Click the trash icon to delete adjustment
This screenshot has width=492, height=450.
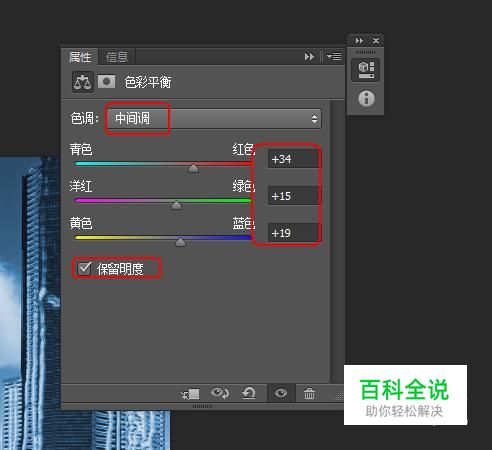point(309,394)
